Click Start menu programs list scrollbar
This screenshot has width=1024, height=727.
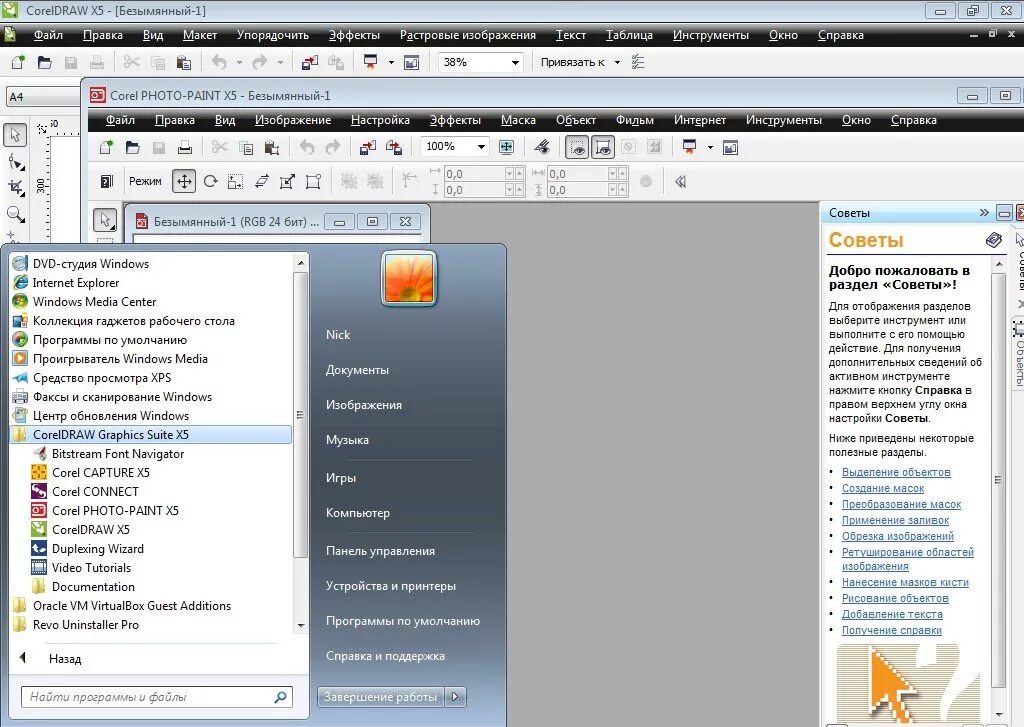click(300, 414)
